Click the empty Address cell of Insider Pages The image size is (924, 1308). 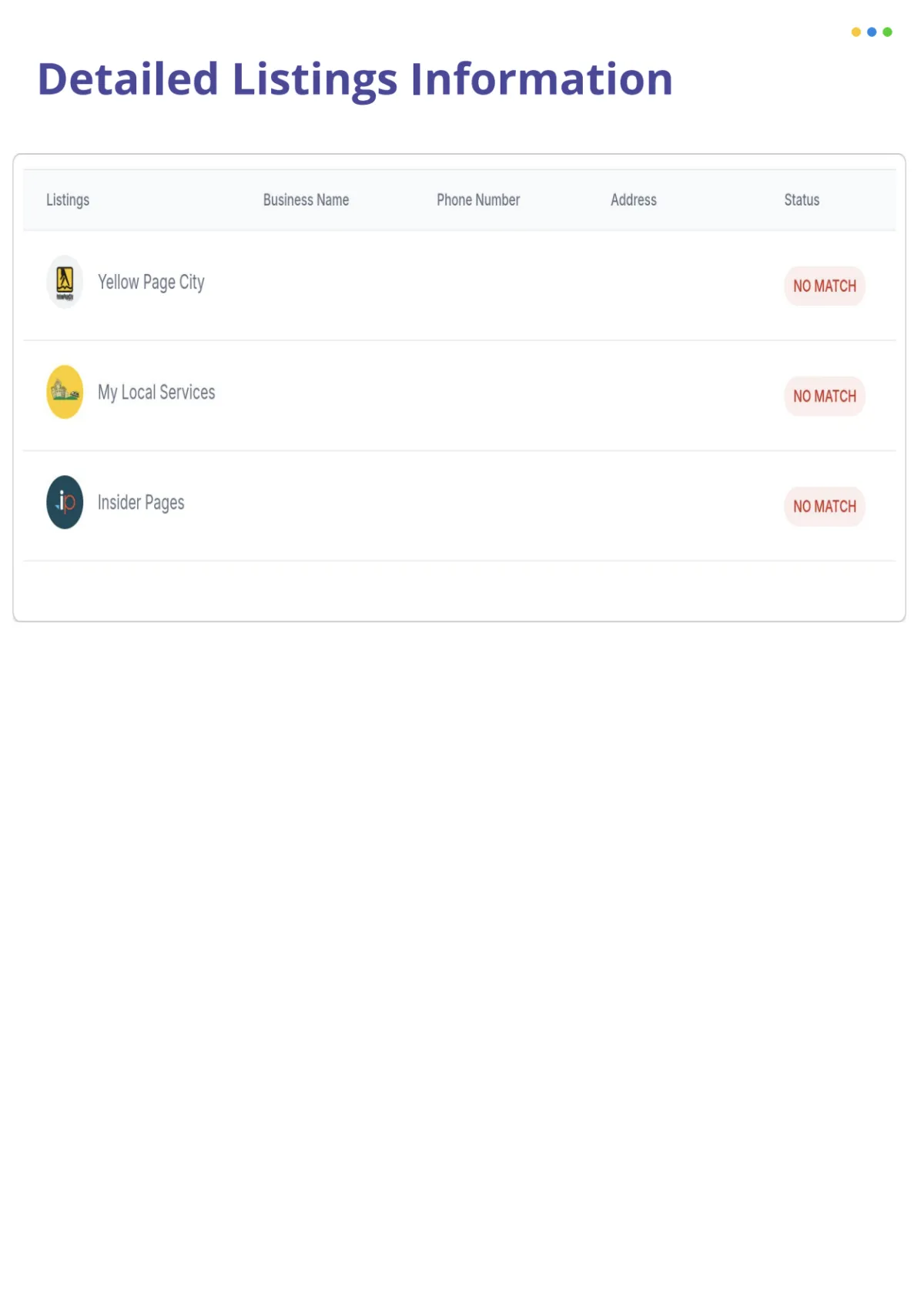[x=678, y=506]
